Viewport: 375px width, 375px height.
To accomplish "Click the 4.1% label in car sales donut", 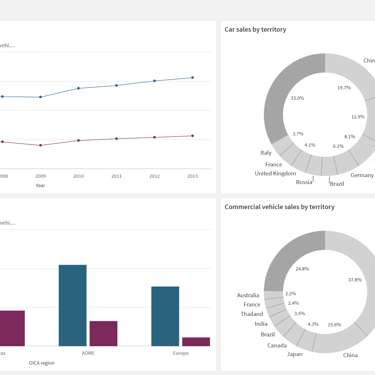I will pos(310,145).
